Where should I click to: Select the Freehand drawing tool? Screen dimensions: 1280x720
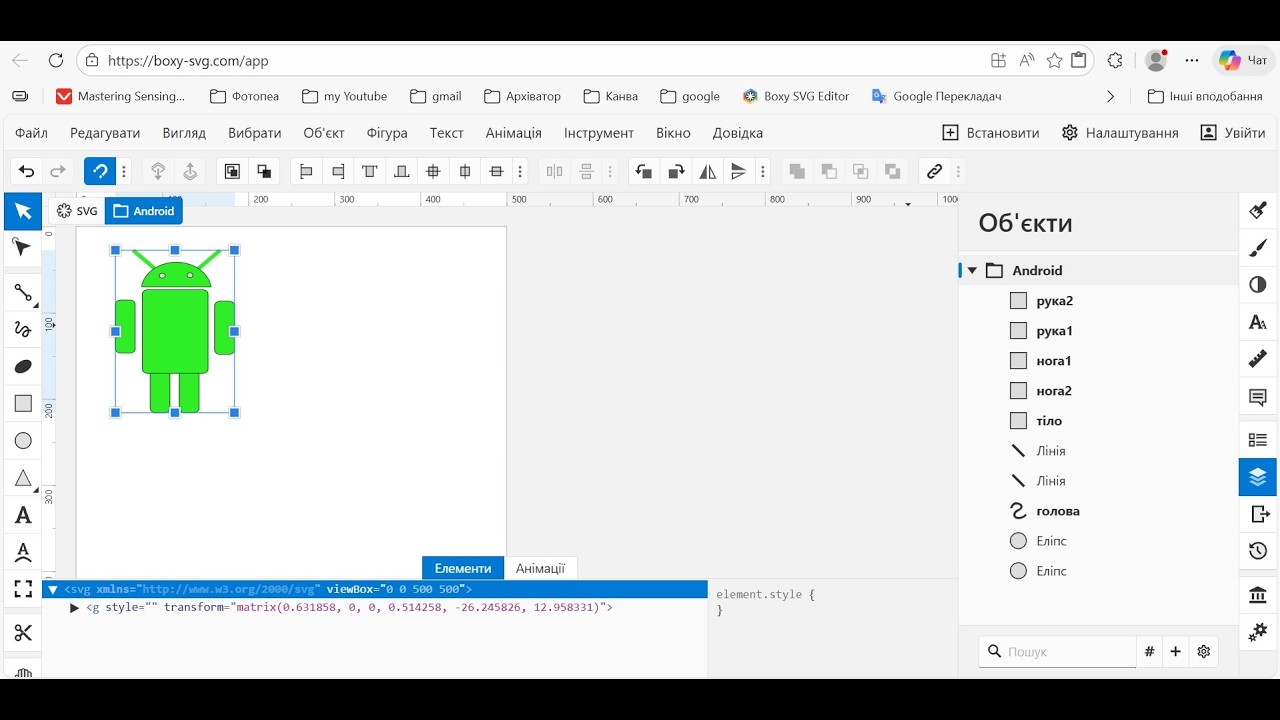23,330
